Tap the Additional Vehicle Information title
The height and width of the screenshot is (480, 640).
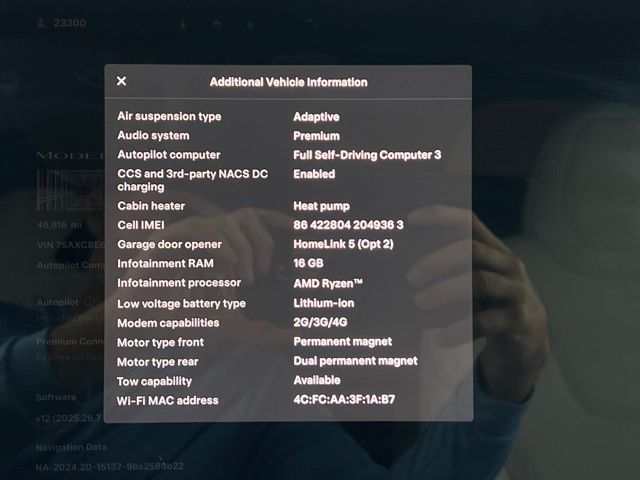point(288,82)
